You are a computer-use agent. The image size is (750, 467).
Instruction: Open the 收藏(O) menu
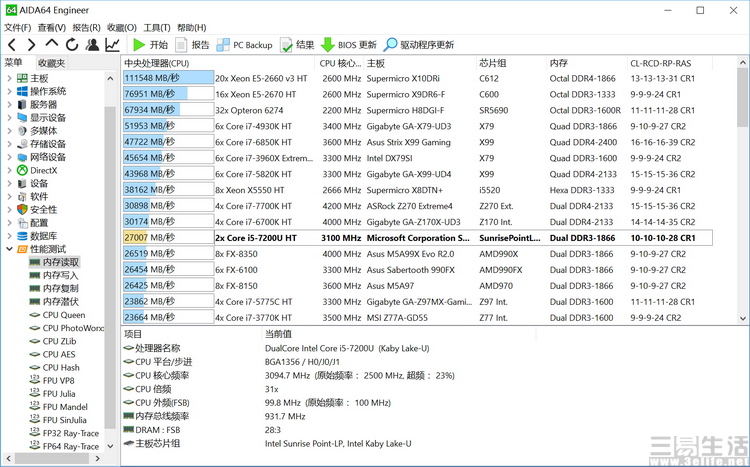point(121,28)
